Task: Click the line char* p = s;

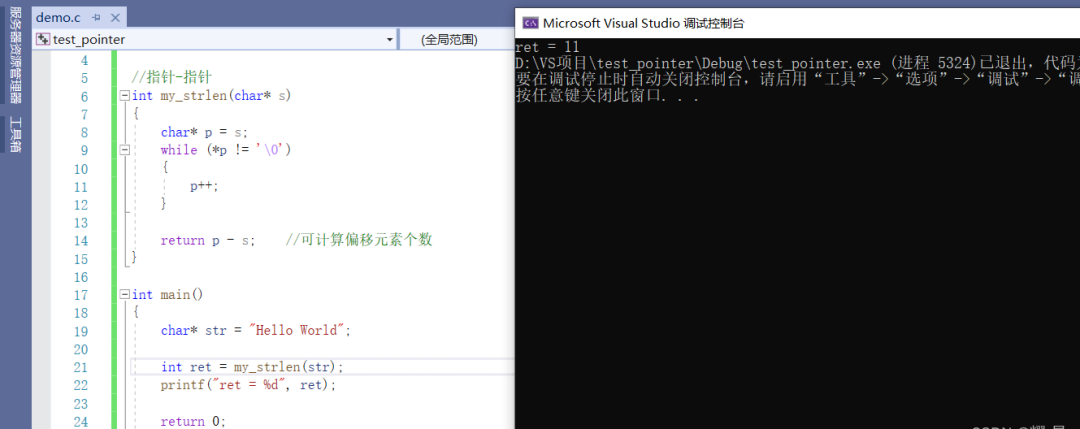Action: (204, 132)
